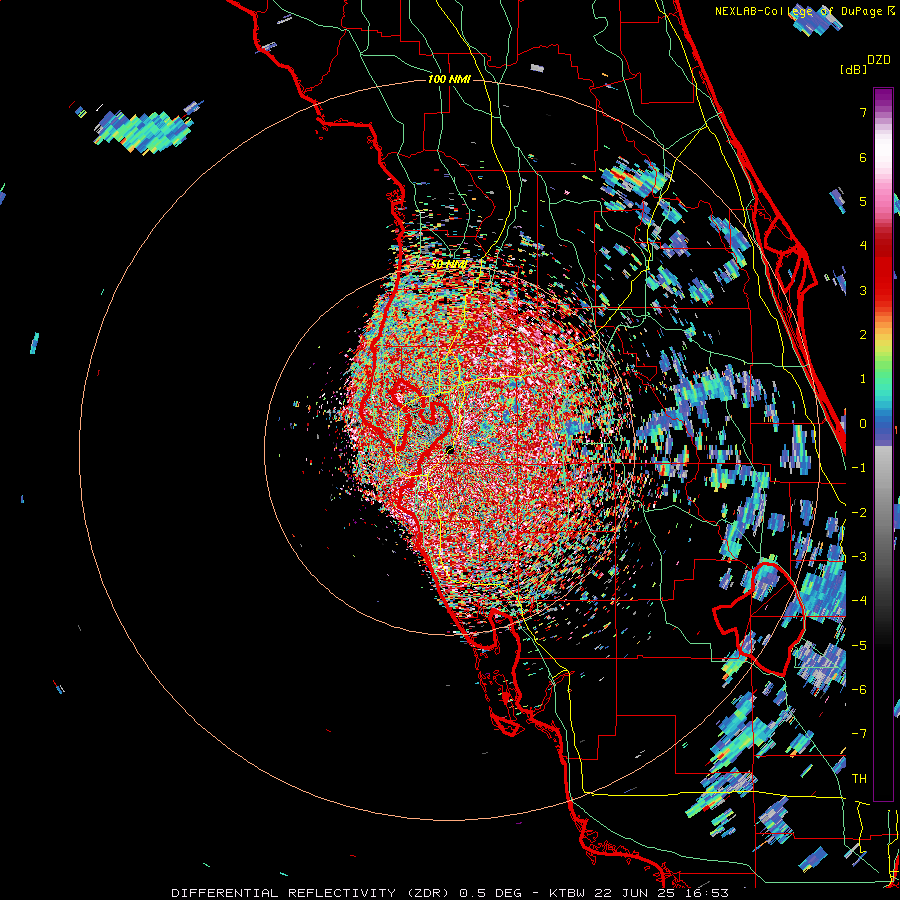This screenshot has width=900, height=900.
Task: Click the 7 tick label on the scale
Action: tap(863, 112)
